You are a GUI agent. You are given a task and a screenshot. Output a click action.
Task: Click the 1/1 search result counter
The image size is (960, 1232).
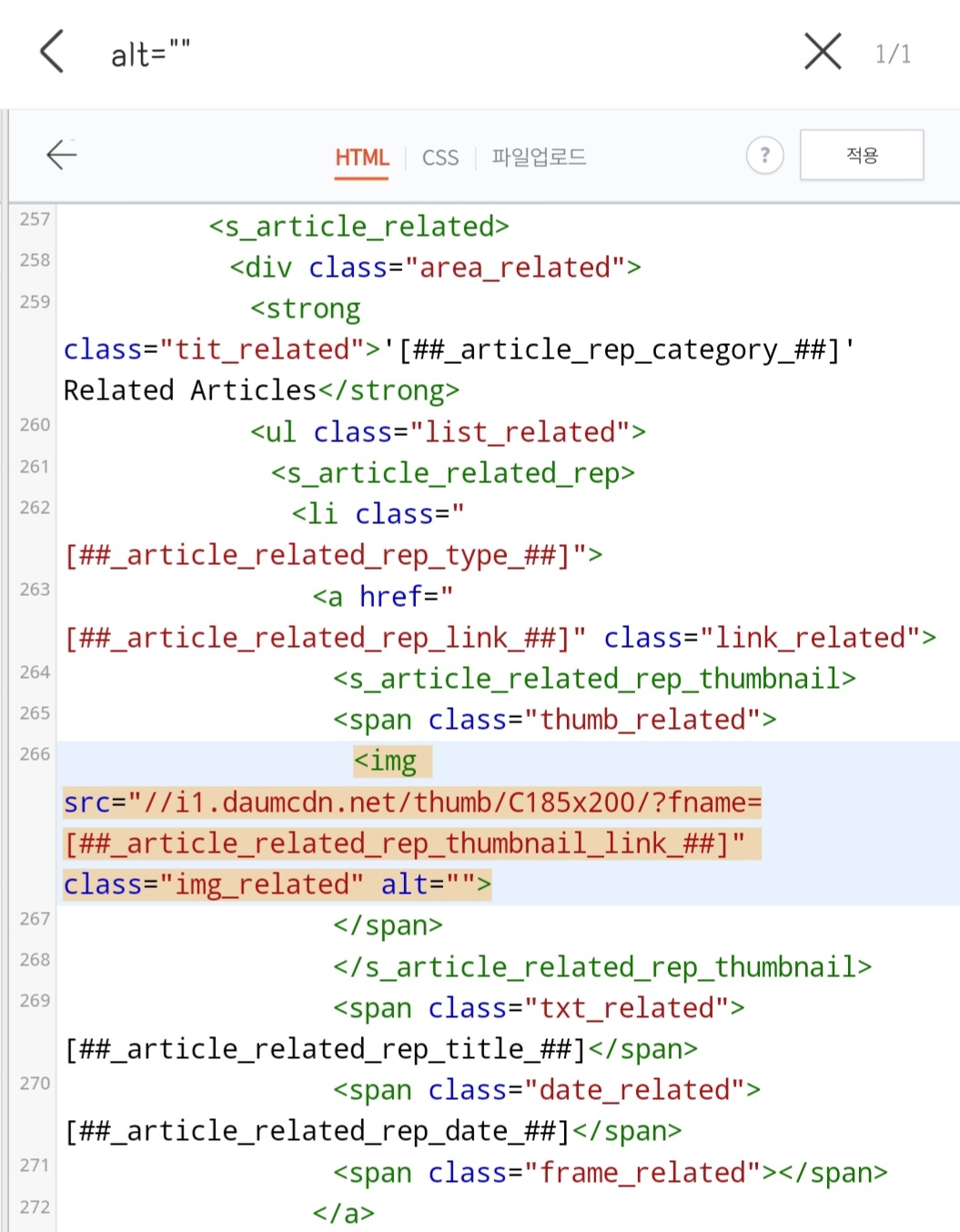tap(893, 54)
